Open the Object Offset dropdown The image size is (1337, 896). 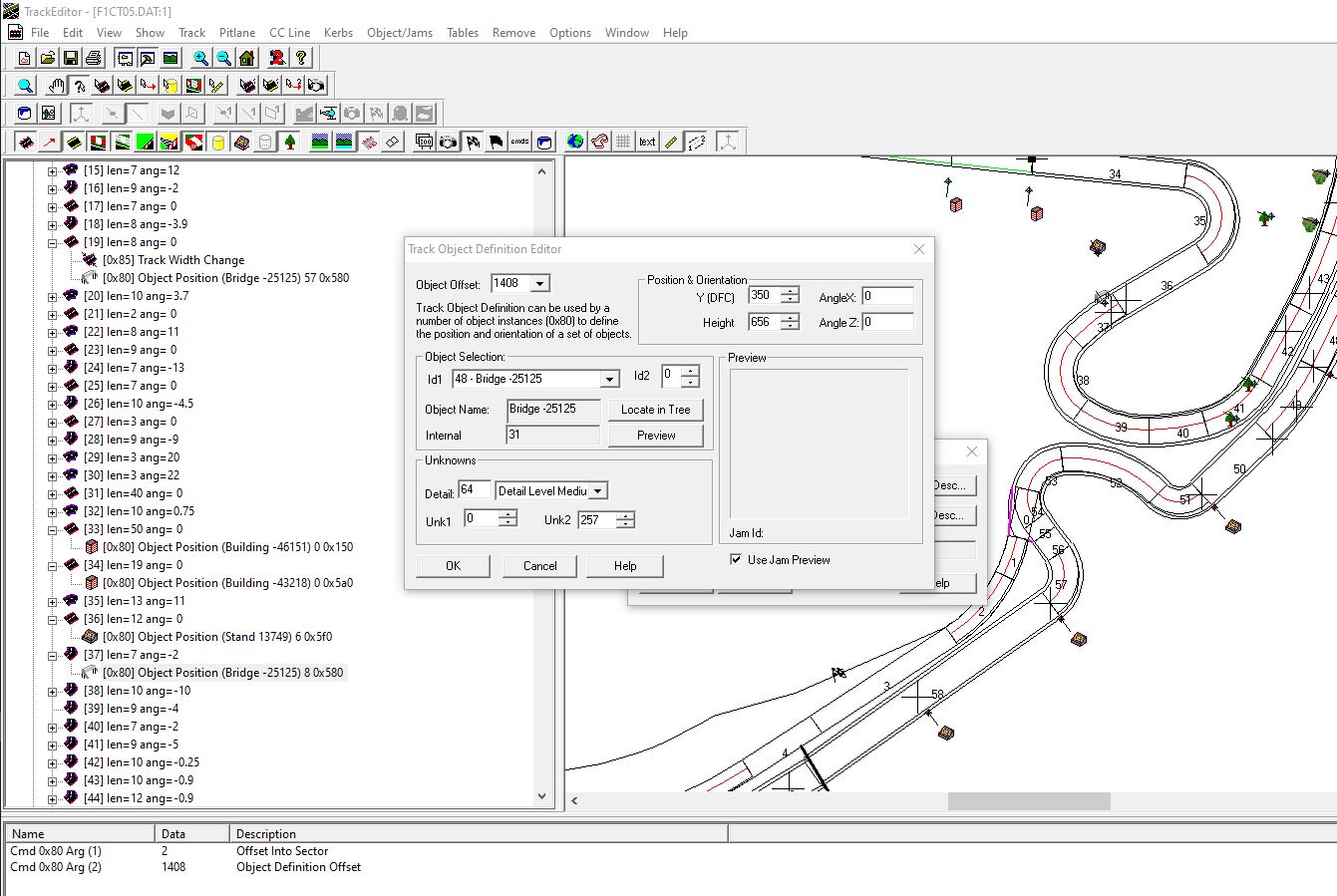(539, 284)
